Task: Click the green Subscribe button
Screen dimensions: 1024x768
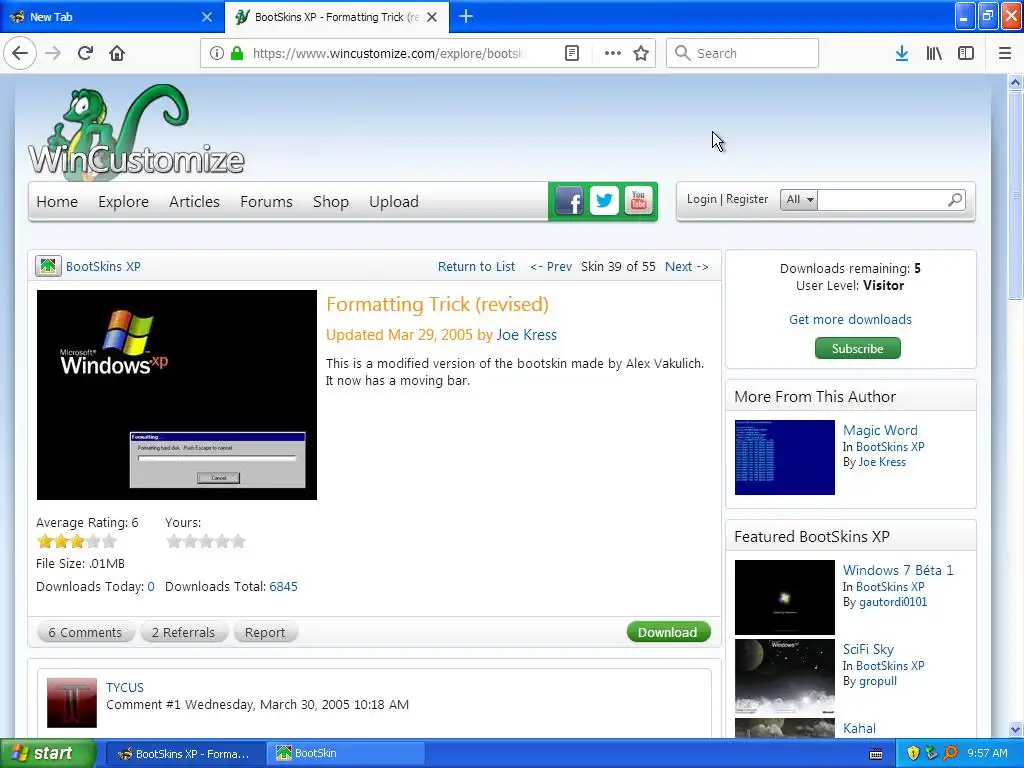Action: [857, 348]
